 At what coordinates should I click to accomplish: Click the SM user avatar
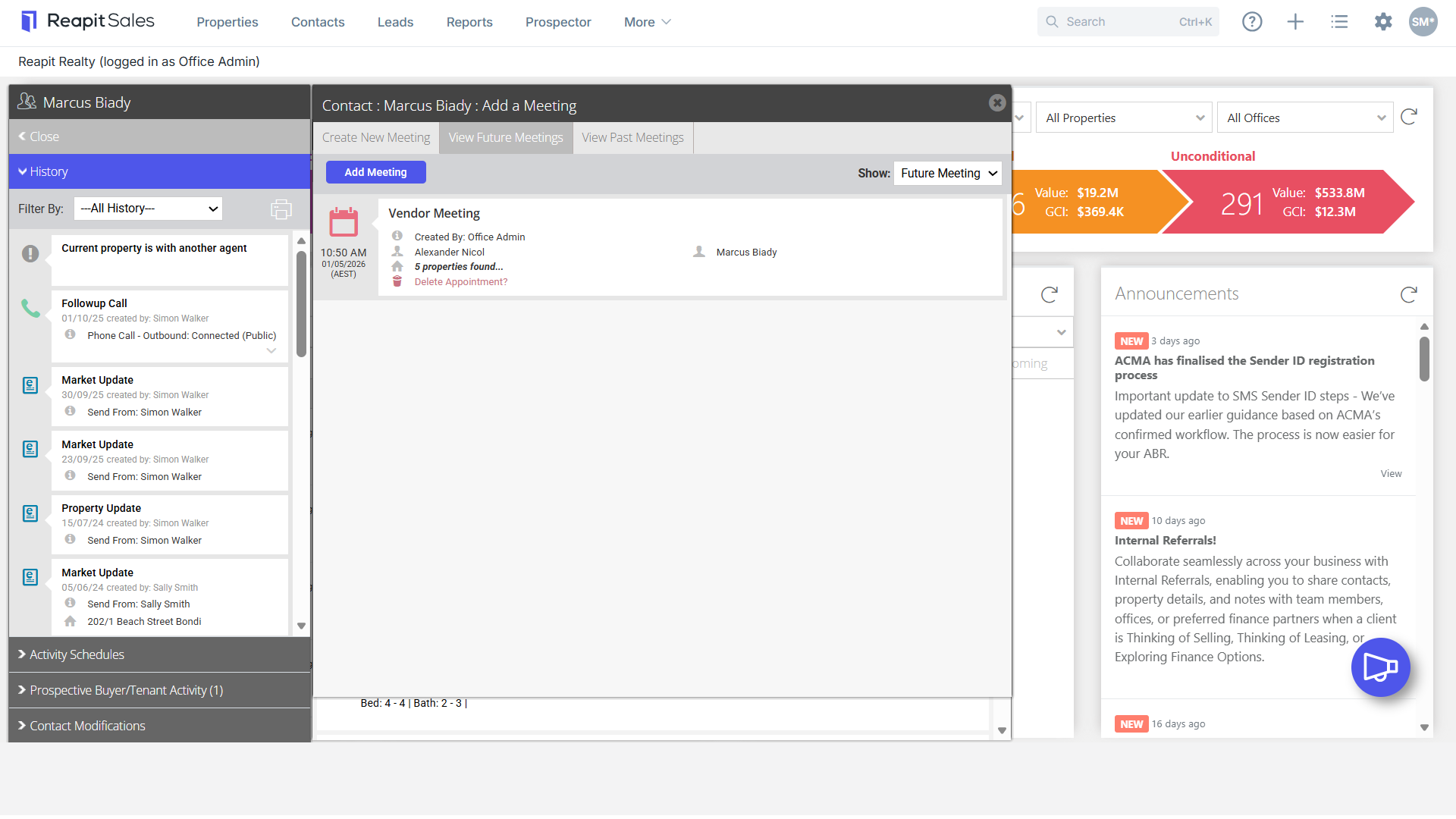(x=1423, y=22)
